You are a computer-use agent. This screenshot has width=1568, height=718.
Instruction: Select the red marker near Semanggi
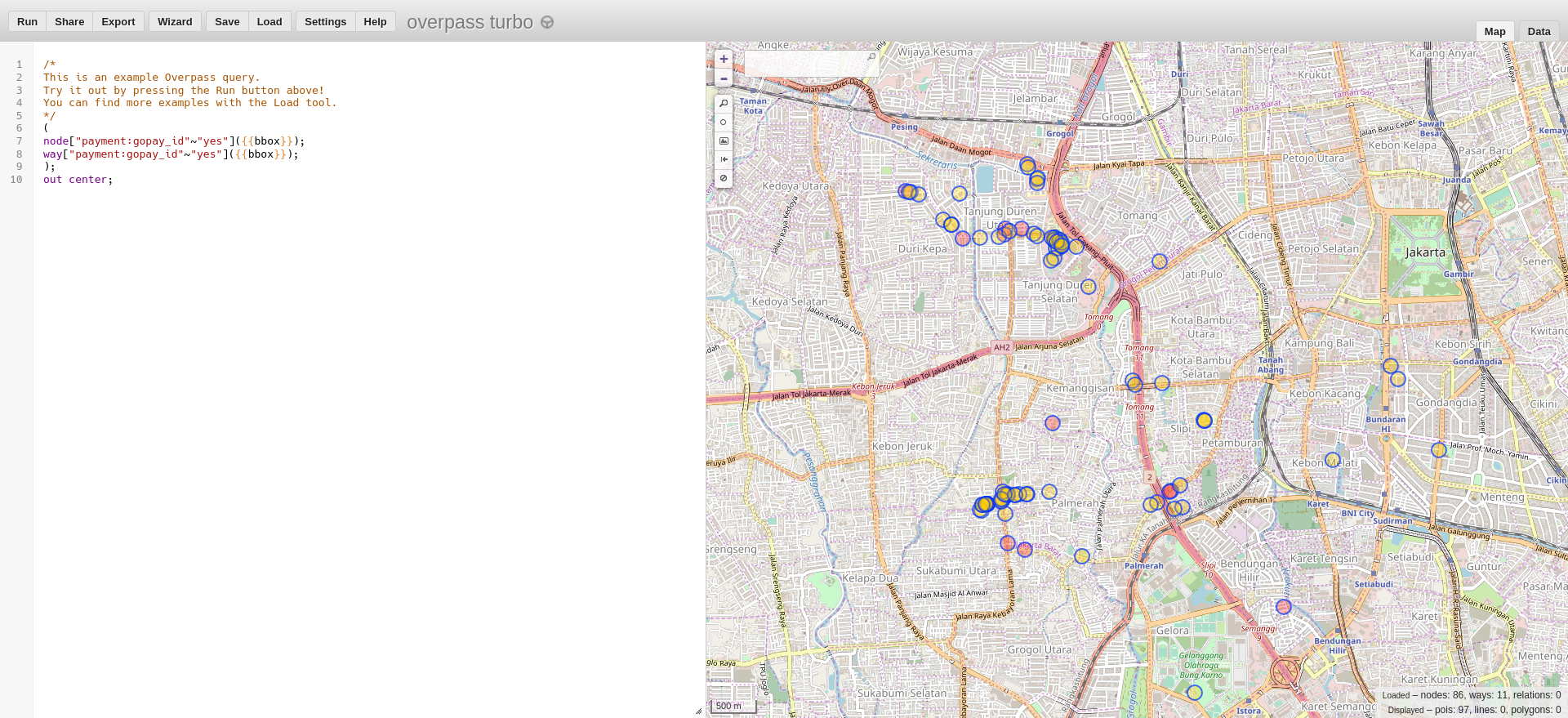click(x=1283, y=607)
